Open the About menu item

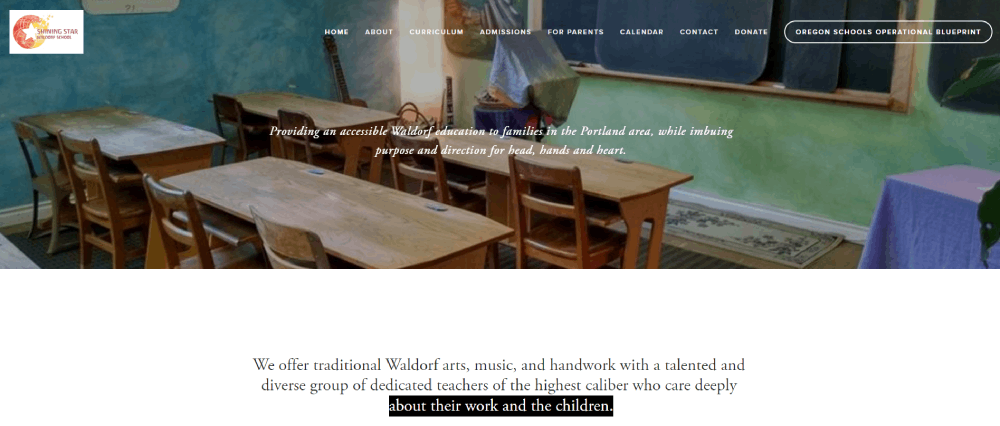(379, 32)
